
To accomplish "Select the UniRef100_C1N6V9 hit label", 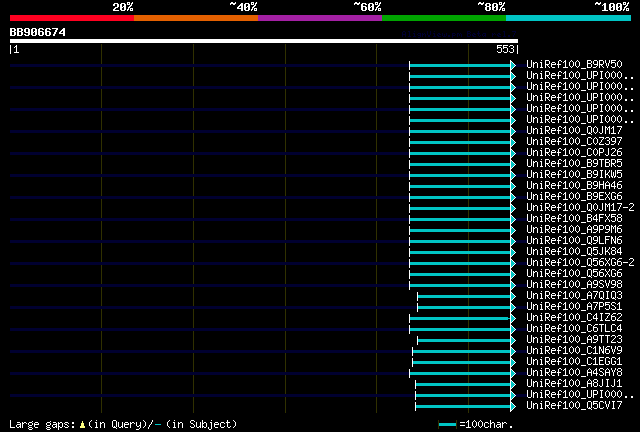I will coord(574,350).
